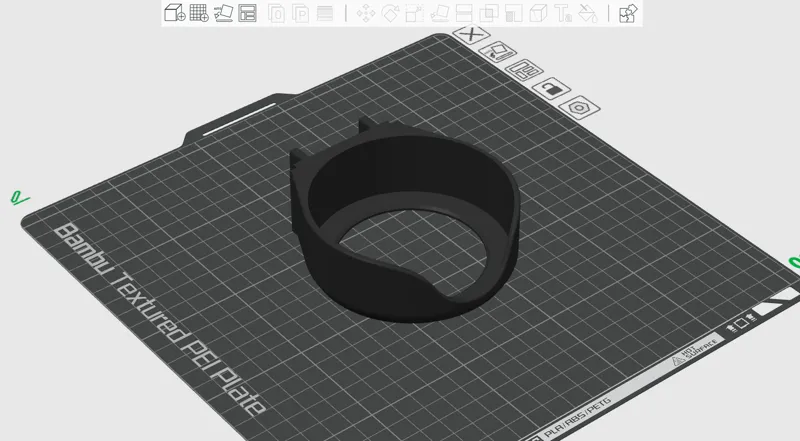The width and height of the screenshot is (800, 441).
Task: Select the Support painting tool
Action: click(x=513, y=13)
